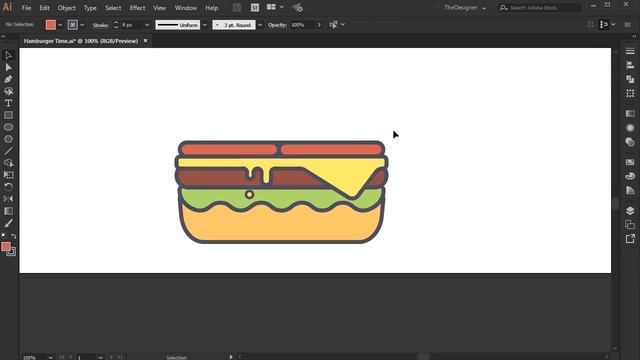Open the Swatches panel
640x360 pixels.
coord(630,162)
